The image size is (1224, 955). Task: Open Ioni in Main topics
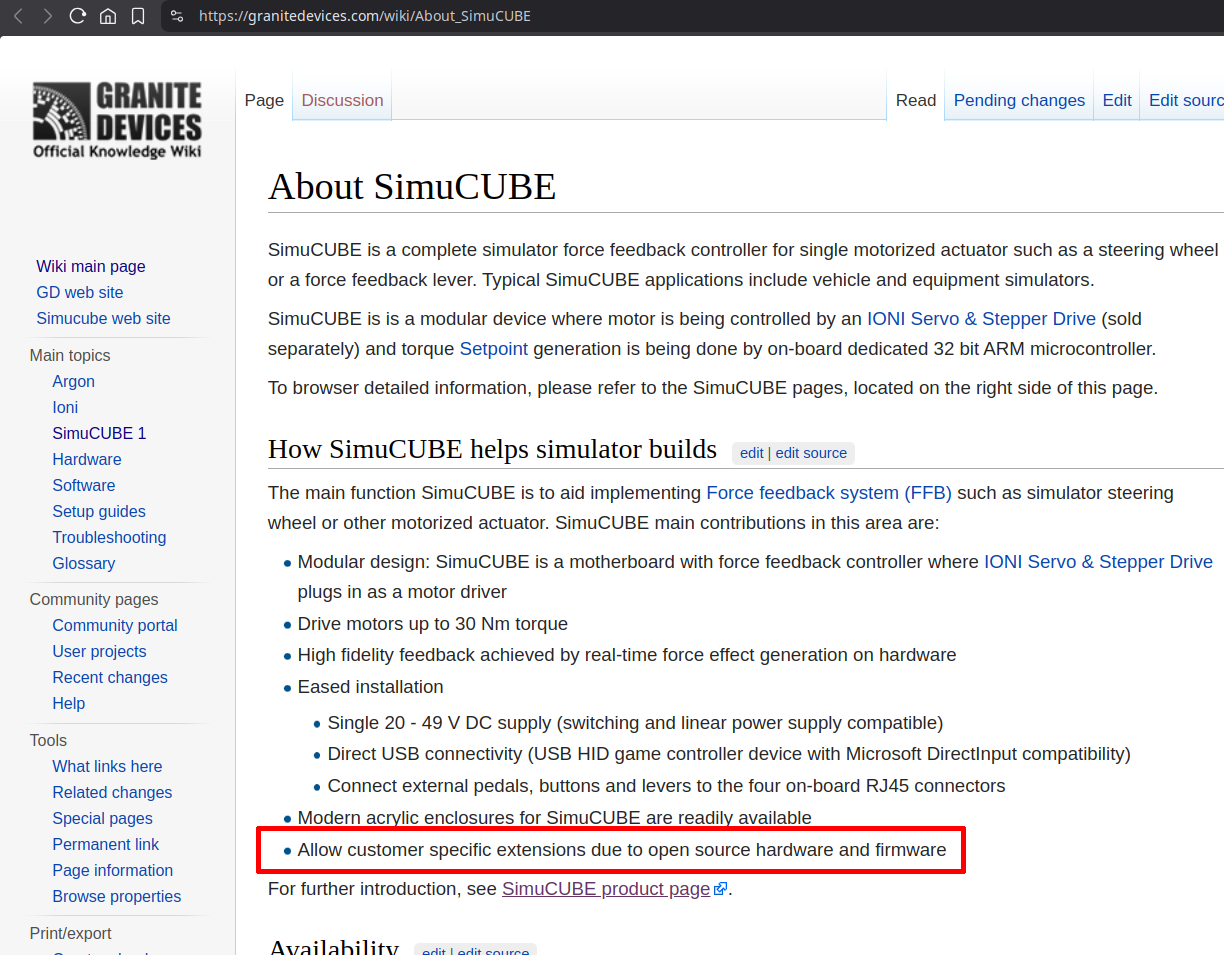65,407
